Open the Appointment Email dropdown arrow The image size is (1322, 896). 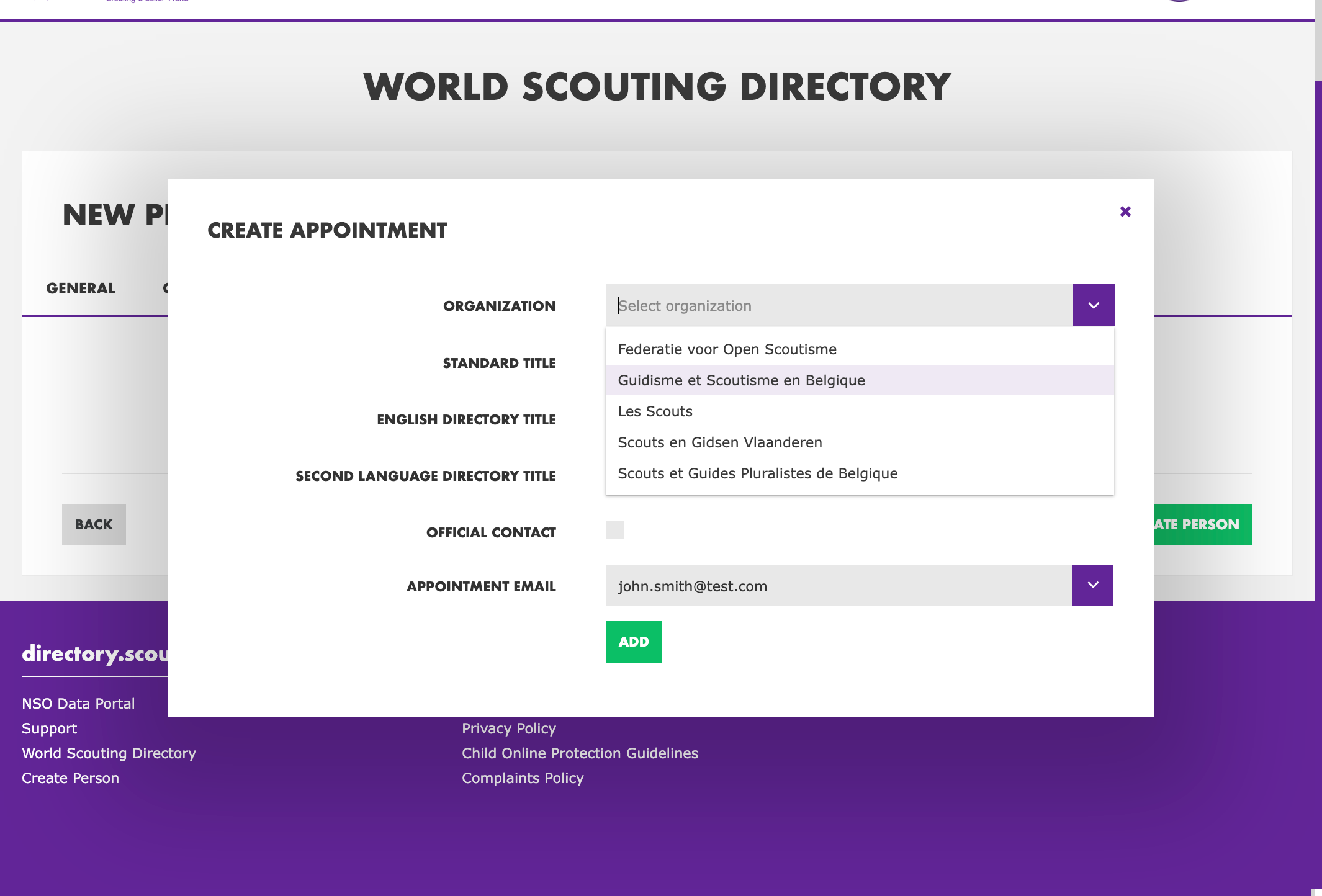(x=1093, y=585)
